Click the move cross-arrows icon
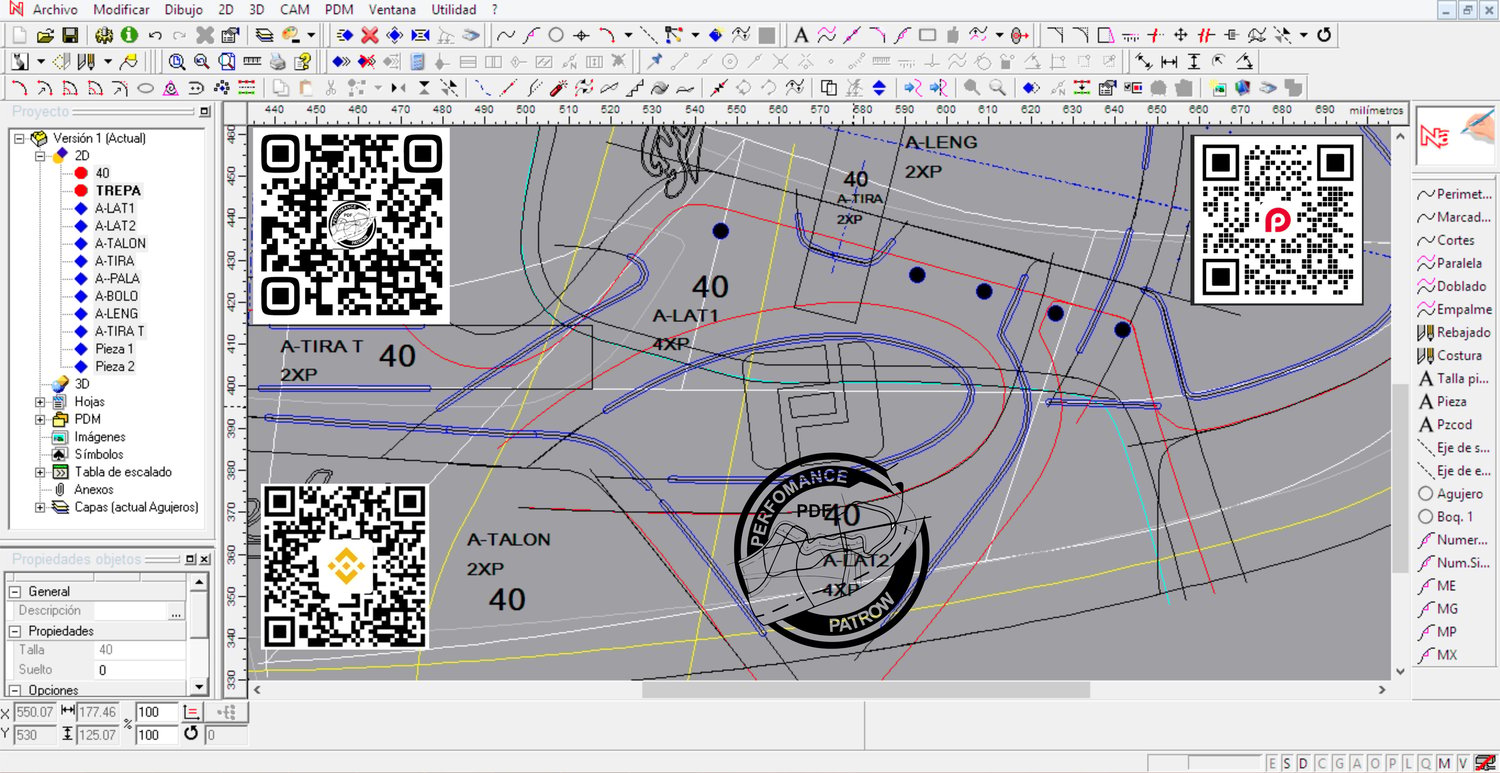1500x773 pixels. (1180, 35)
